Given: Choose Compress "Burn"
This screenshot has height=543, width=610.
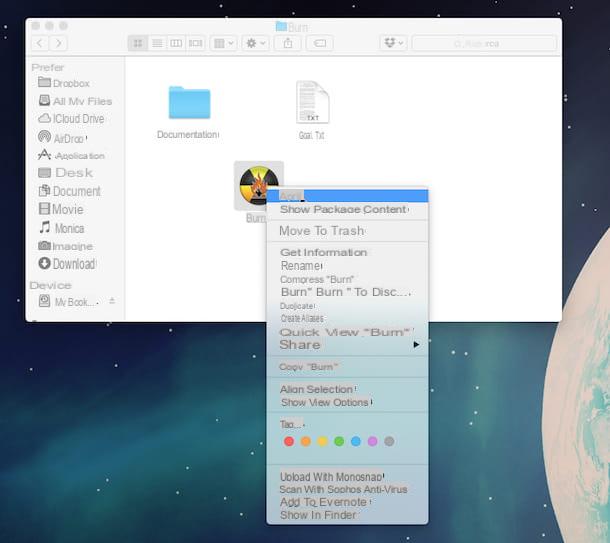Looking at the screenshot, I should pyautogui.click(x=347, y=280).
